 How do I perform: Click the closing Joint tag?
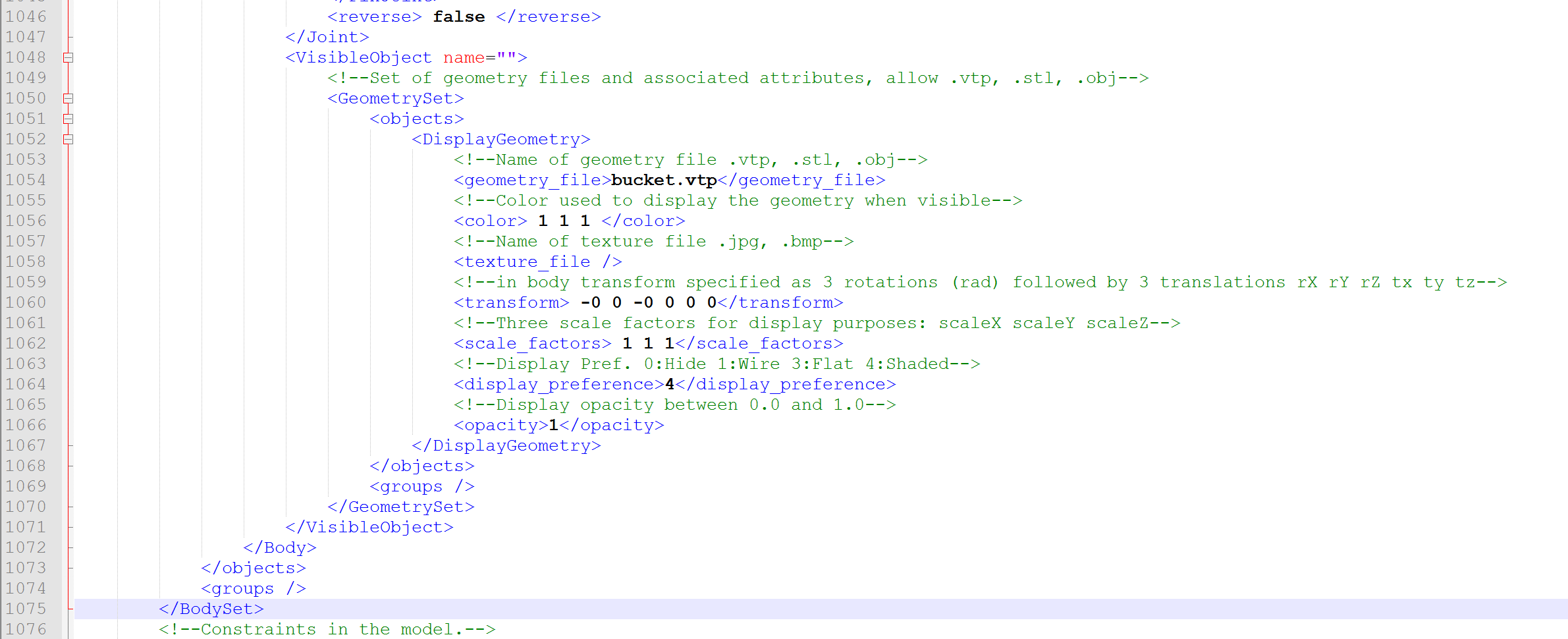(x=327, y=37)
